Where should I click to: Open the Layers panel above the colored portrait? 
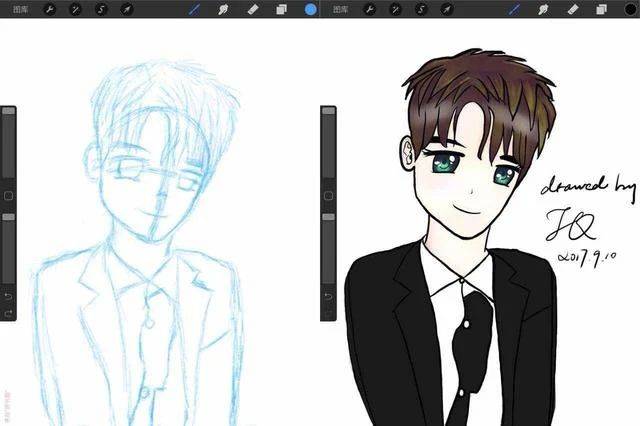pyautogui.click(x=601, y=9)
